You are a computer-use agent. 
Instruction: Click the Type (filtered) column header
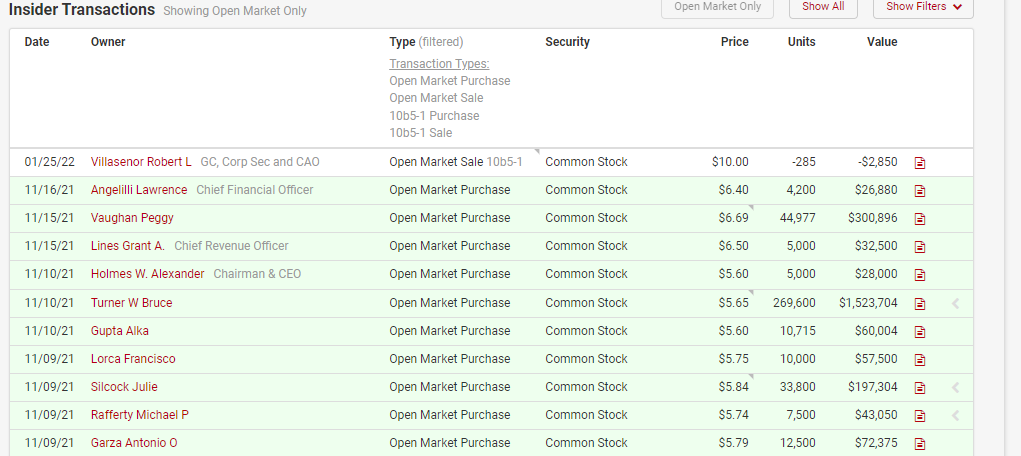pos(426,42)
